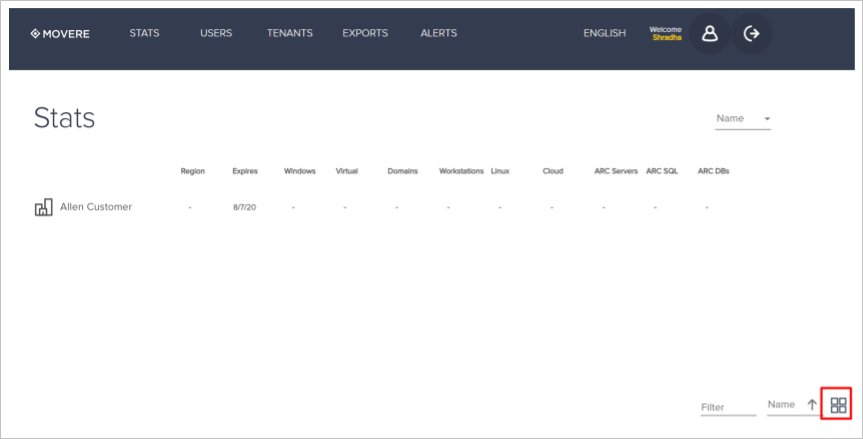Open the Name dropdown near Stats heading

[x=743, y=119]
